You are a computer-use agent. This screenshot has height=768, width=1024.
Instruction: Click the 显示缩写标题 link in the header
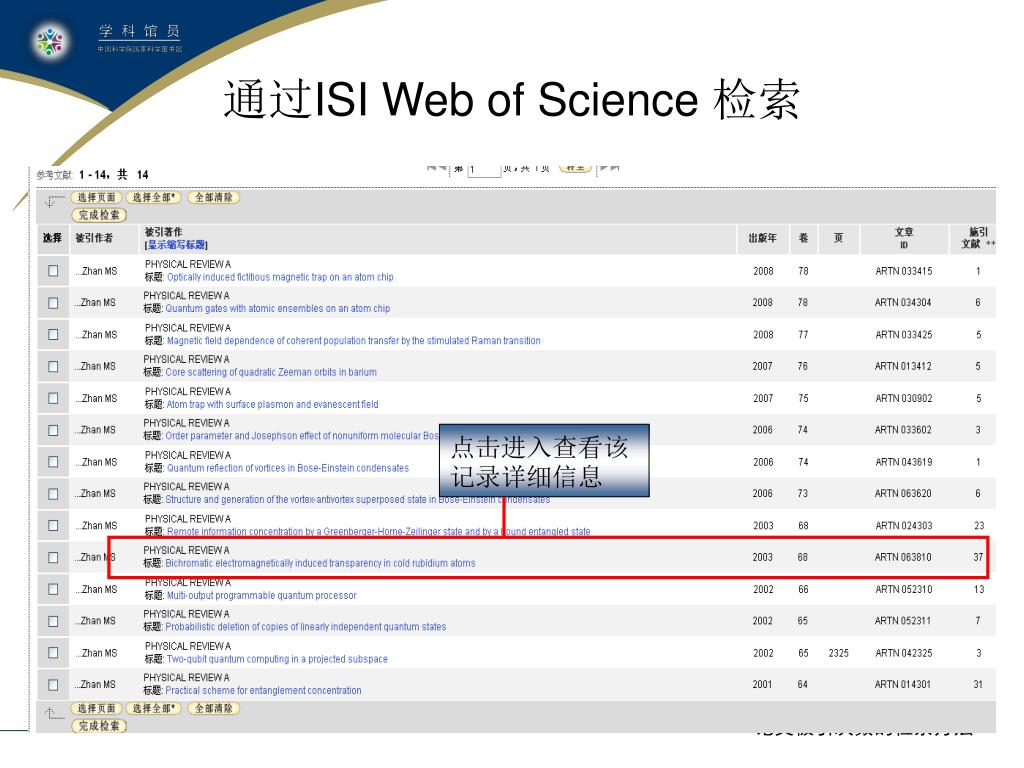(x=176, y=245)
